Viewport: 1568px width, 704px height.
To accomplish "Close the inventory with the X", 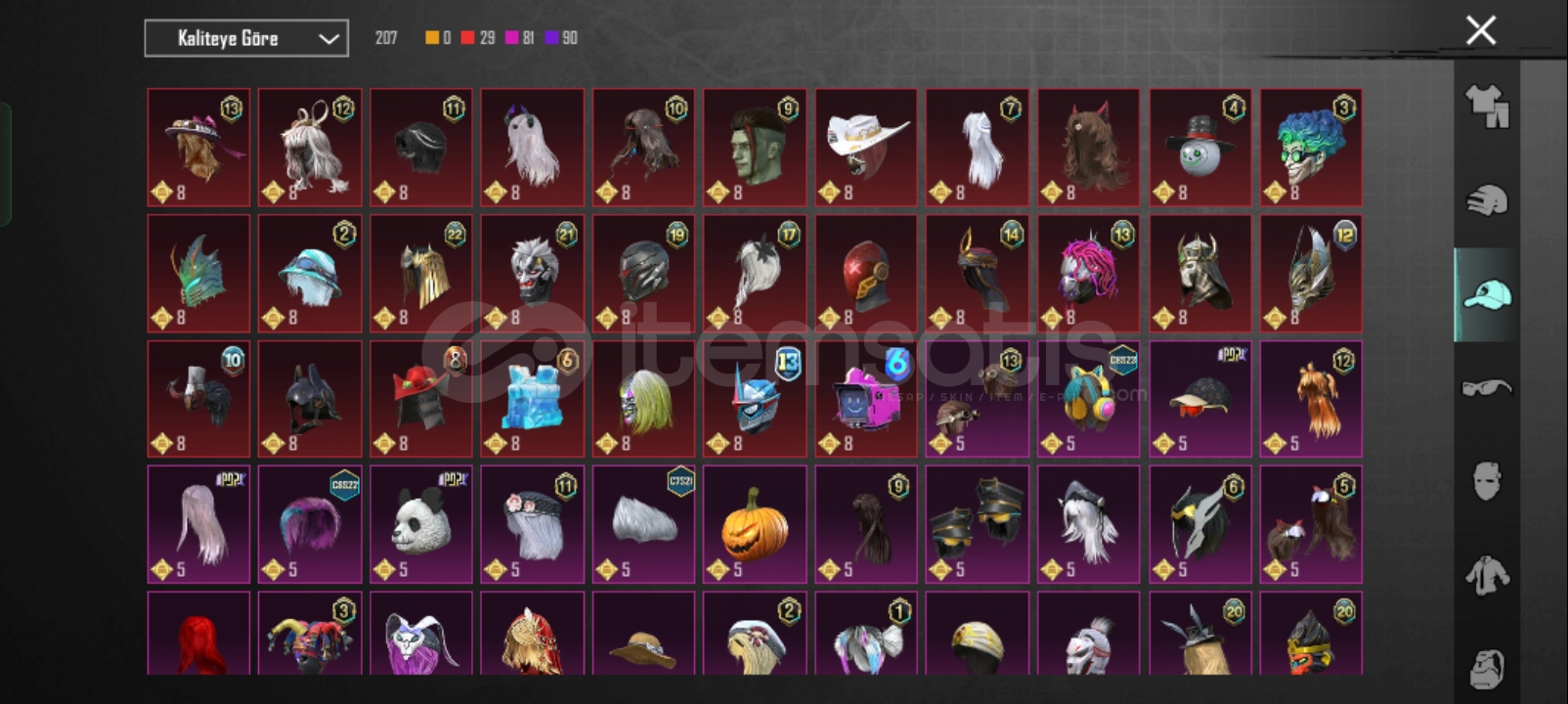I will coord(1481,30).
